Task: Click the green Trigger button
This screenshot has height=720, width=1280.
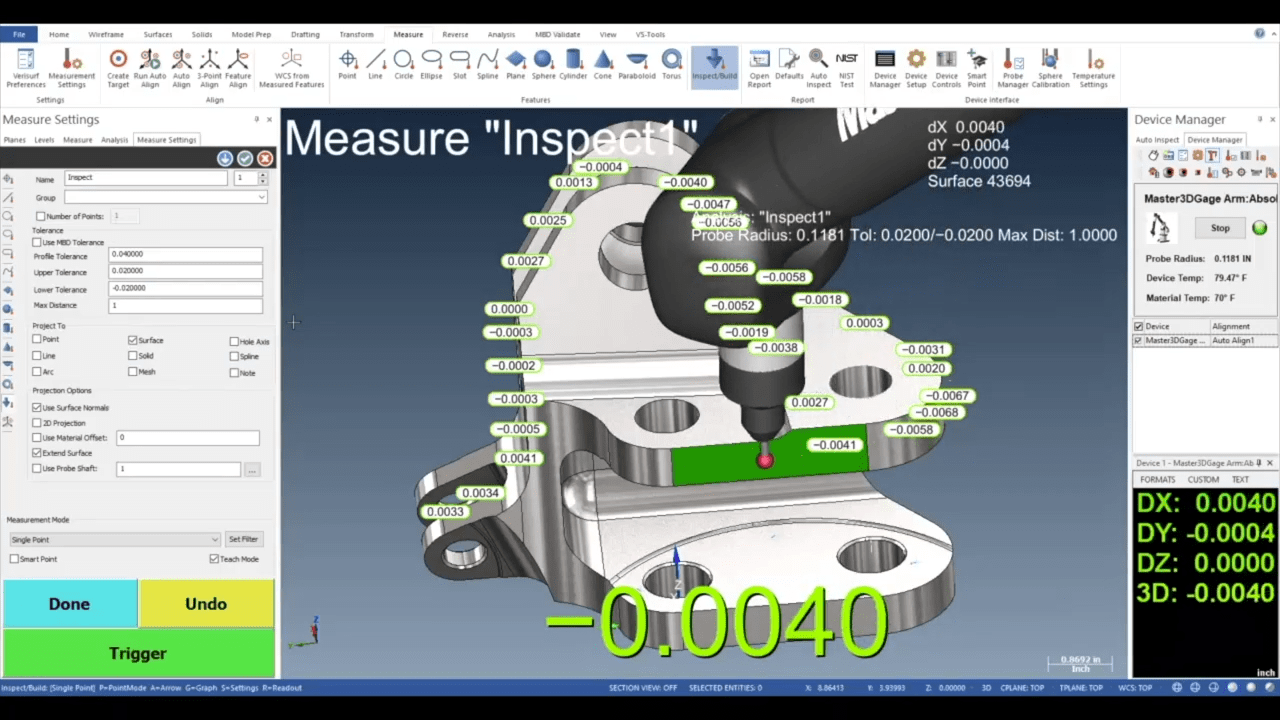Action: [x=138, y=653]
